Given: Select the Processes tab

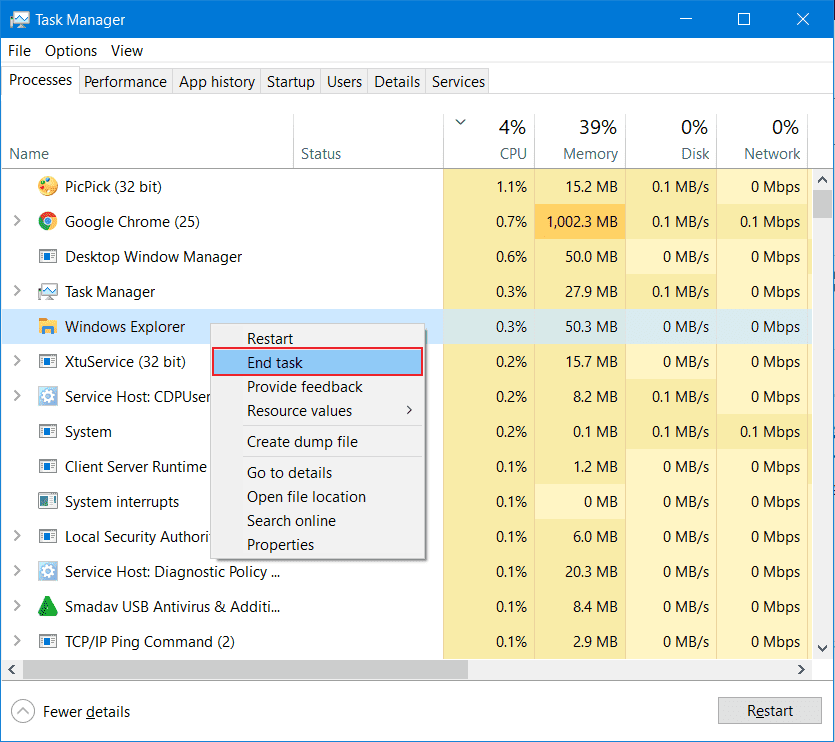Looking at the screenshot, I should coord(40,80).
